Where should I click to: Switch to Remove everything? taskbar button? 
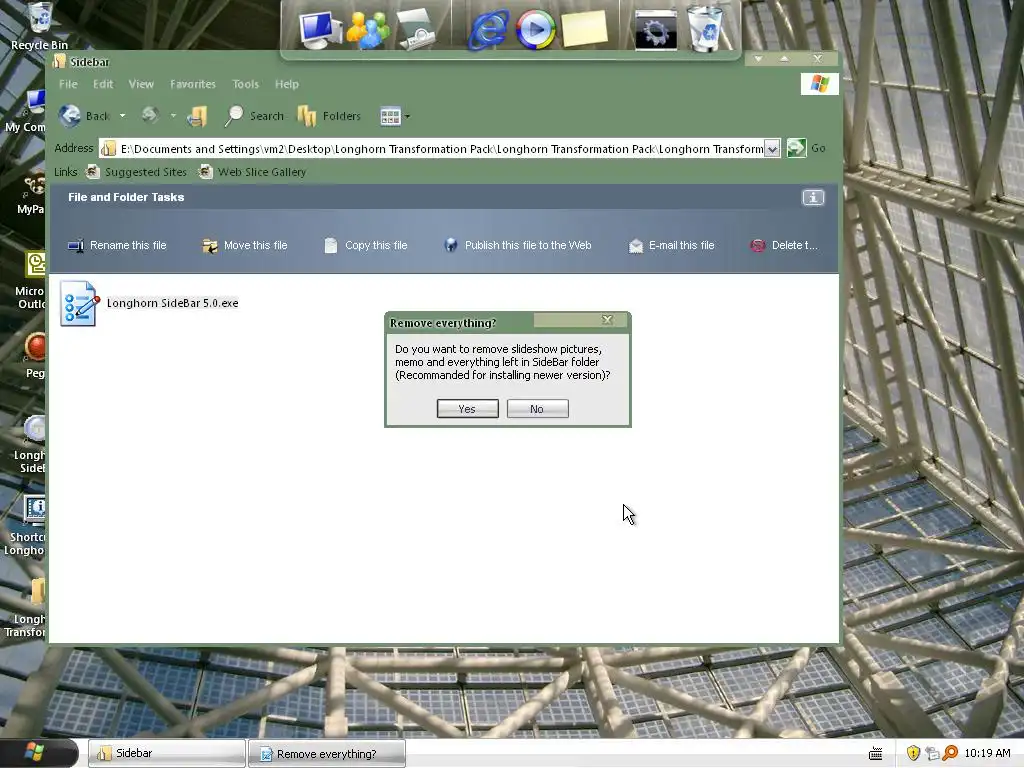point(327,754)
